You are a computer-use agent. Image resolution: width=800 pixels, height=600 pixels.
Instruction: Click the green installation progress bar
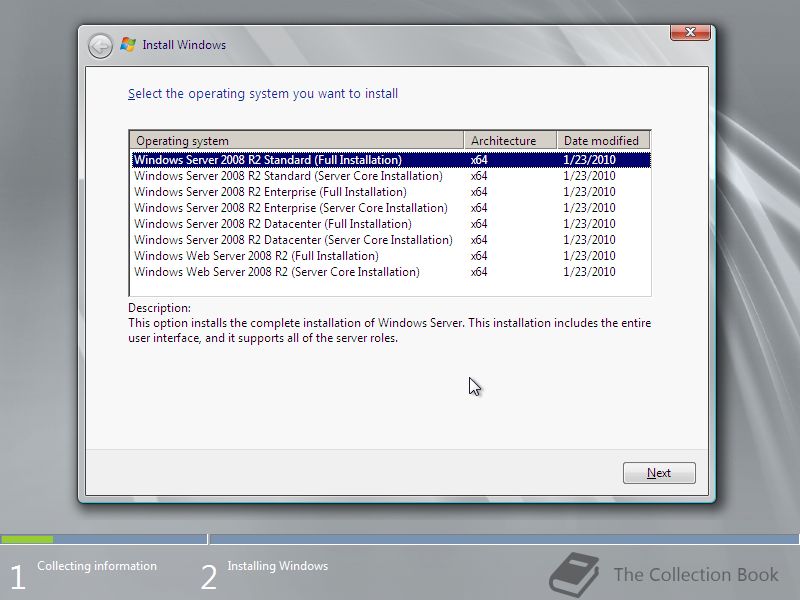27,539
